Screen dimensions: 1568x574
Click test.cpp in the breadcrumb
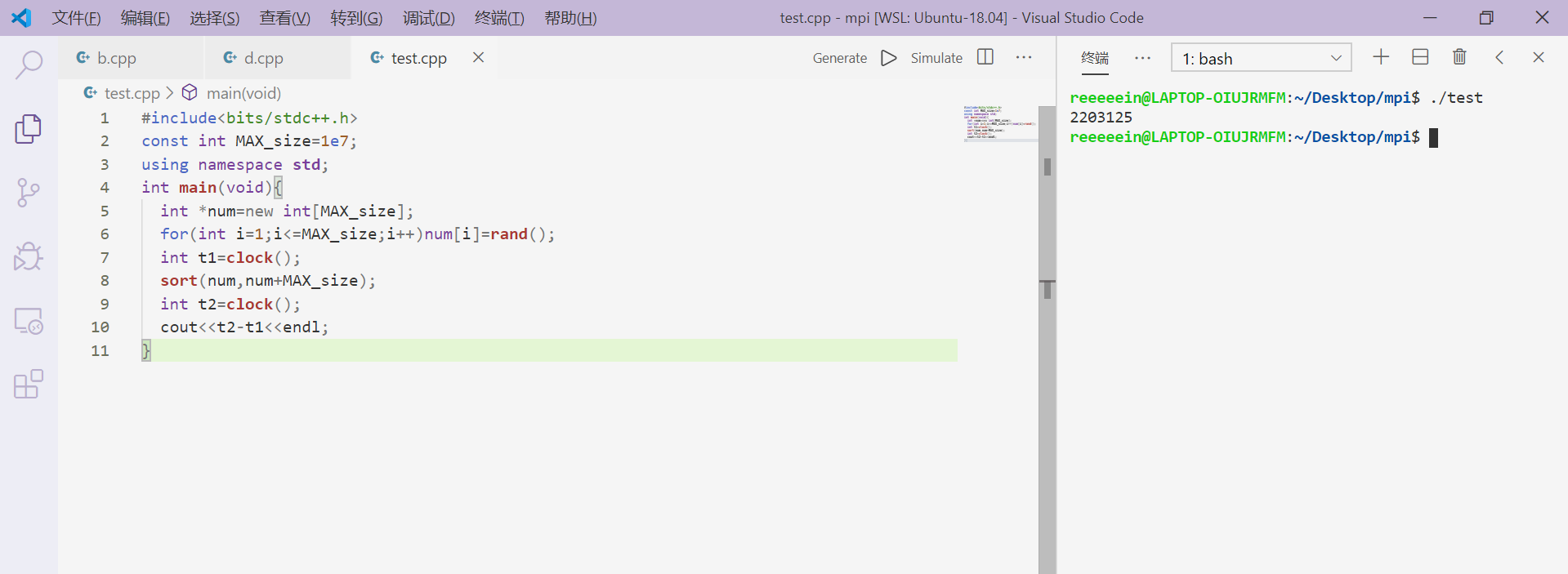click(x=132, y=93)
